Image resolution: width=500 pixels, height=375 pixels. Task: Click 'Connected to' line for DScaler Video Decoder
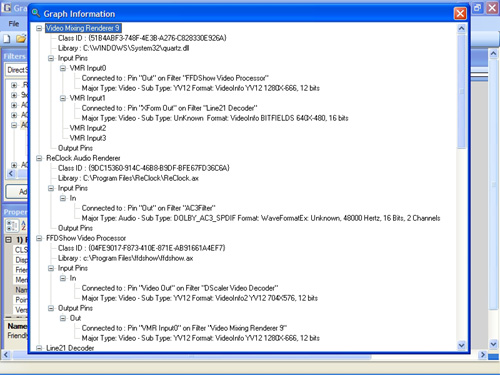[x=180, y=288]
